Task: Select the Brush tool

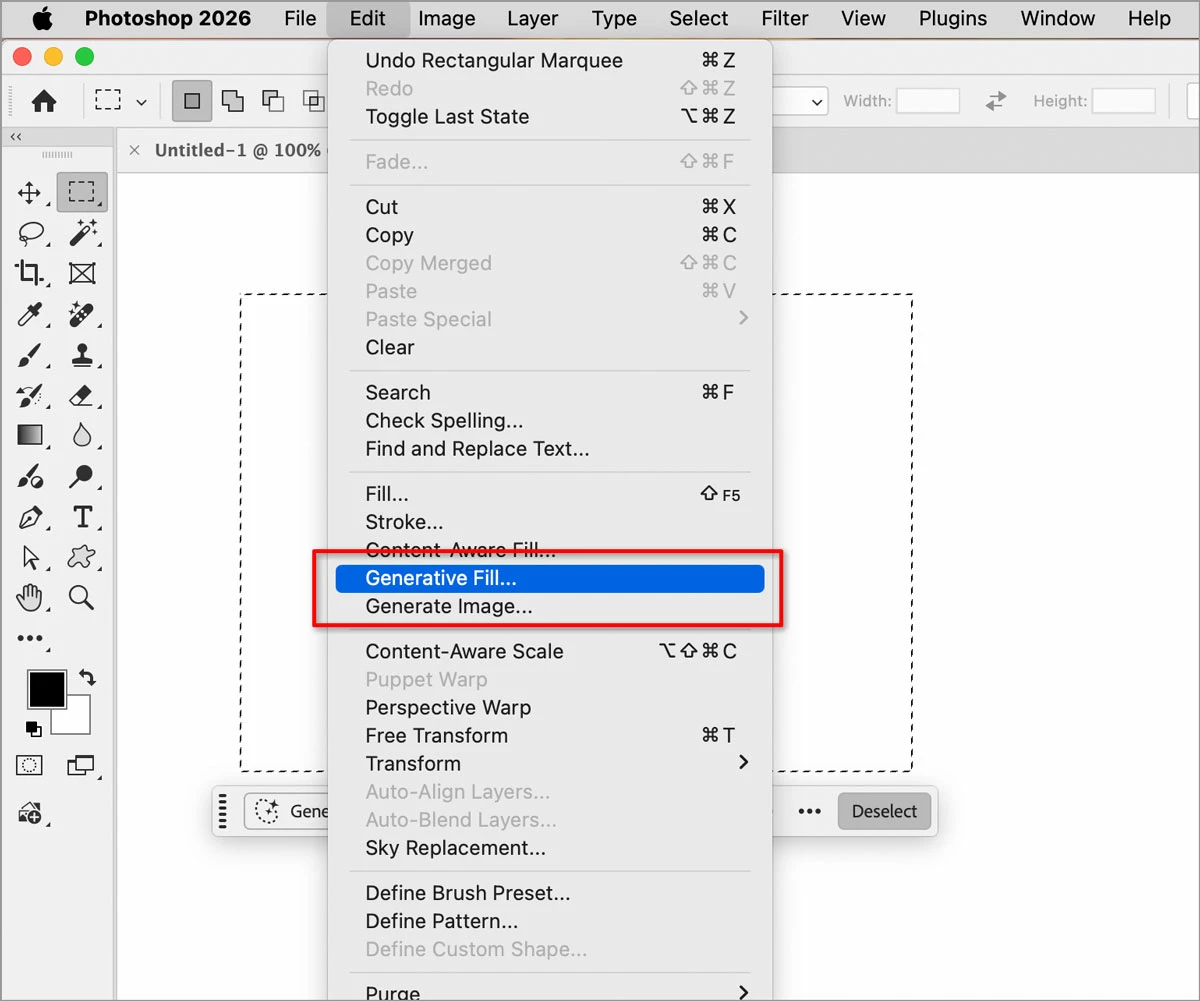Action: 30,355
